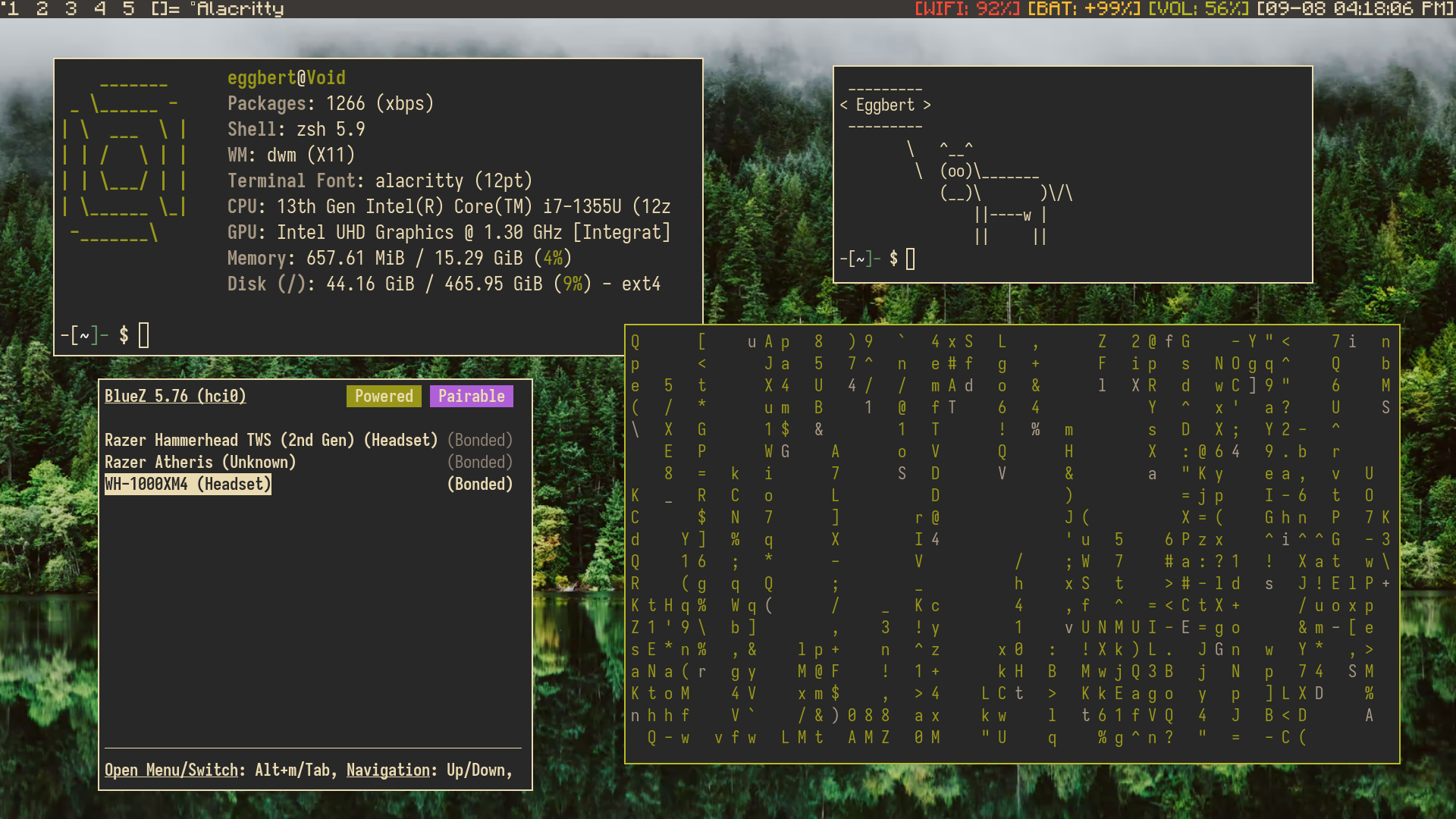Switch to workspace tag 5
Screen dimensions: 1456x819
(128, 9)
